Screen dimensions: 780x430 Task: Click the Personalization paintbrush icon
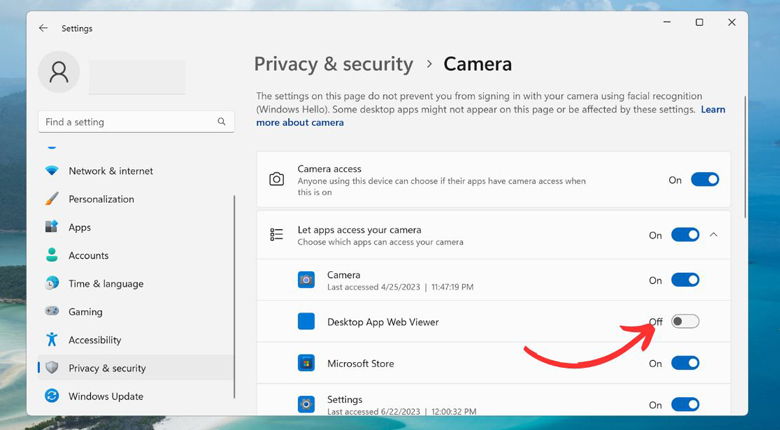52,199
